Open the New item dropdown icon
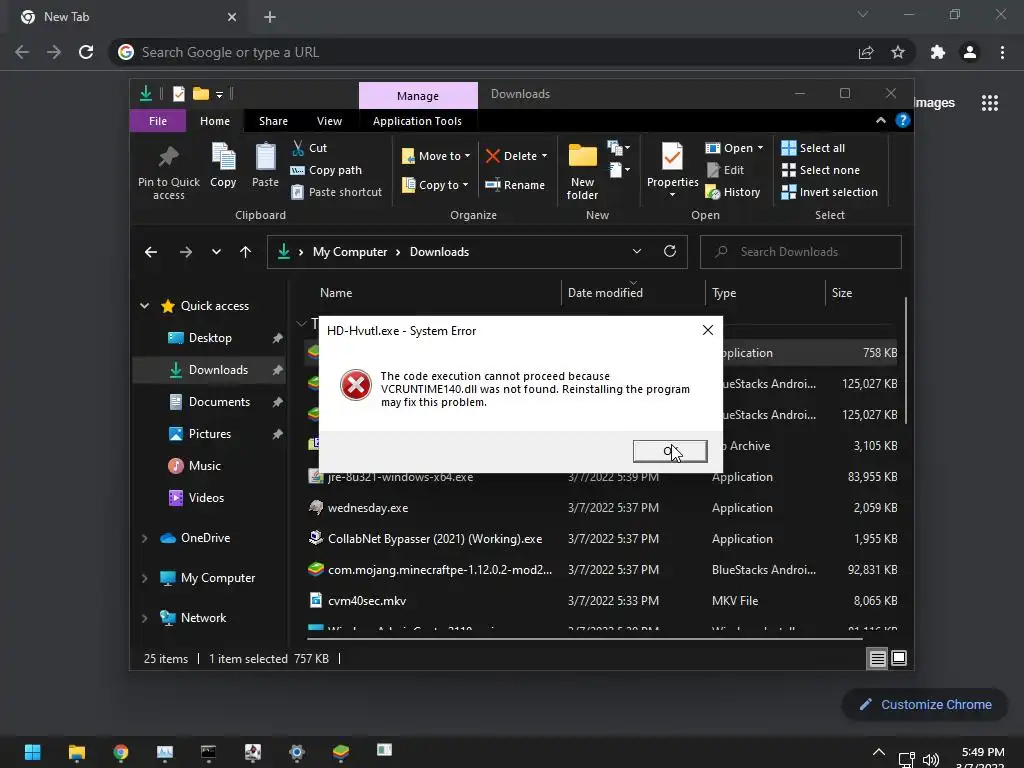Image resolution: width=1024 pixels, height=768 pixels. point(618,148)
